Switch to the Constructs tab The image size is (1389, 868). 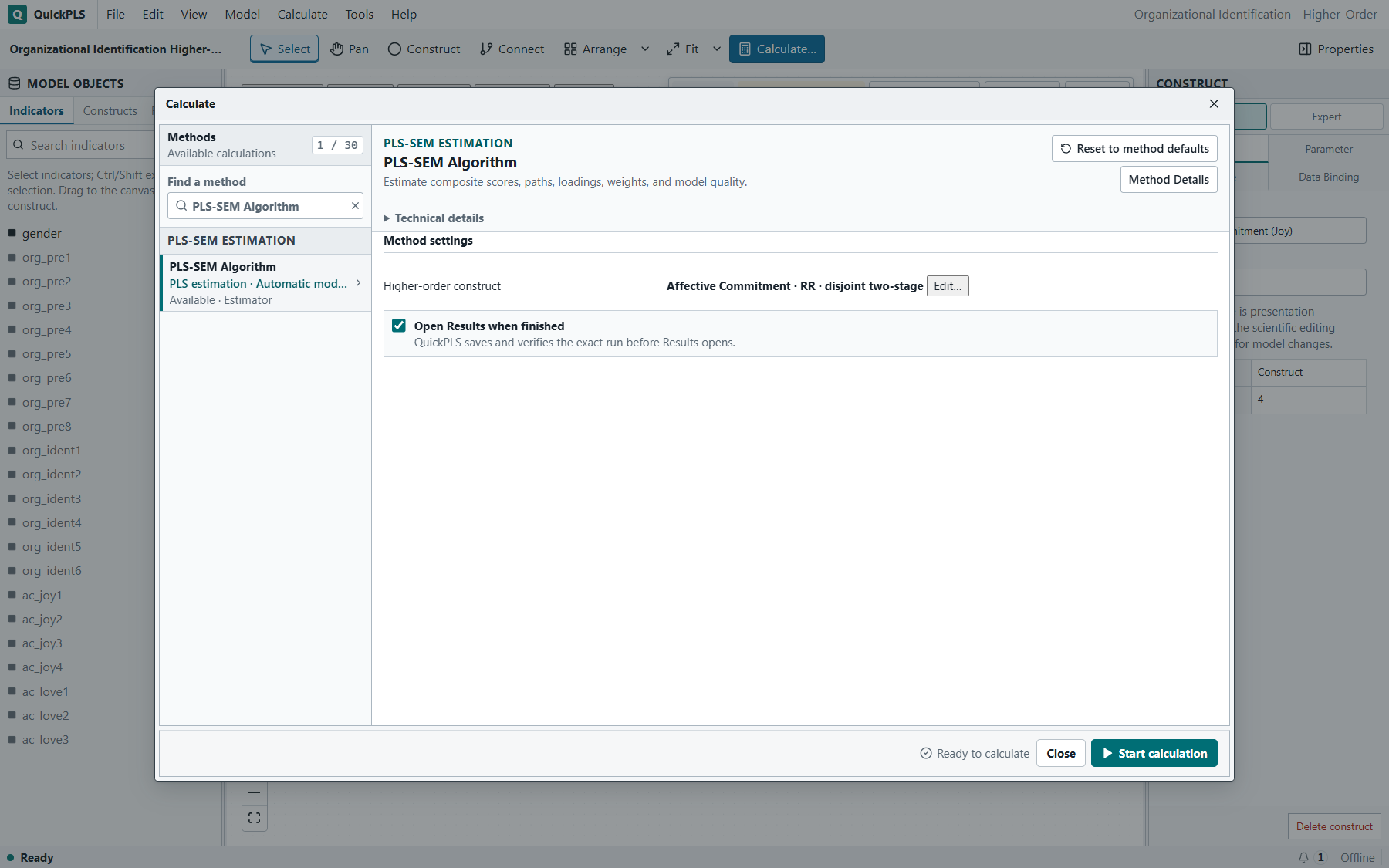(110, 111)
